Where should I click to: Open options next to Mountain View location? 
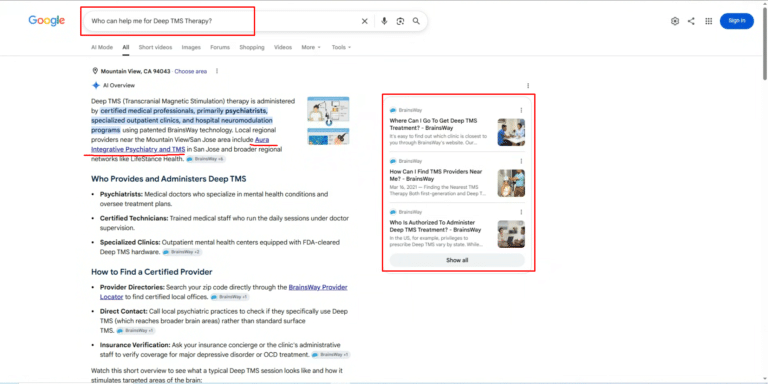pos(217,71)
